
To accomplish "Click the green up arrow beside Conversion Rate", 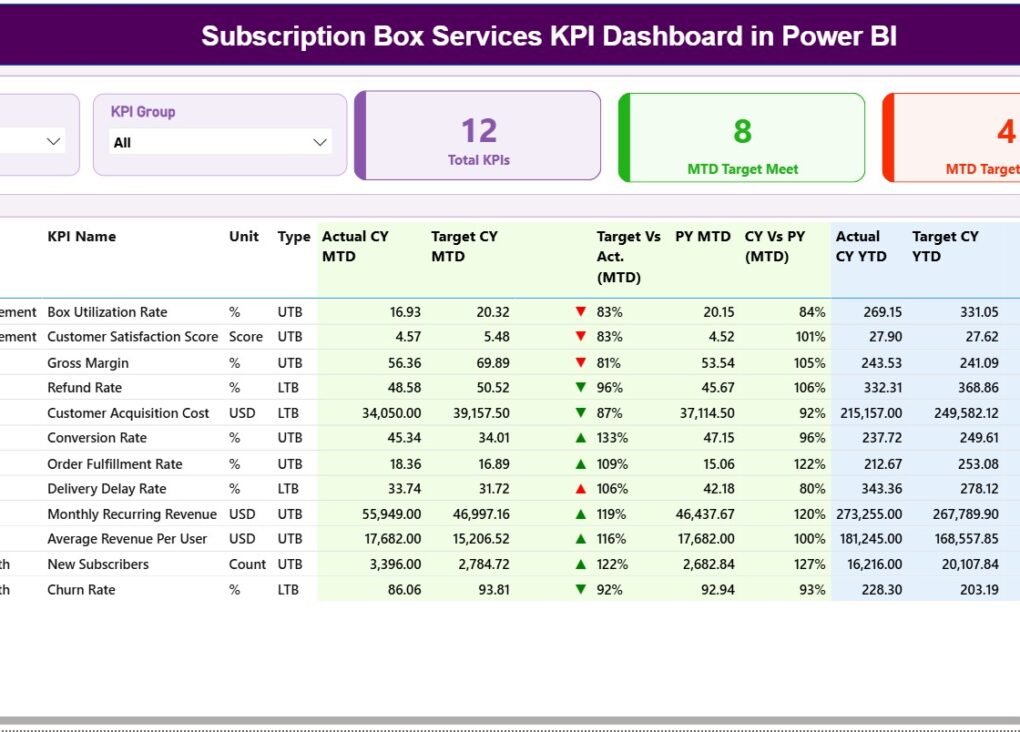I will (582, 438).
